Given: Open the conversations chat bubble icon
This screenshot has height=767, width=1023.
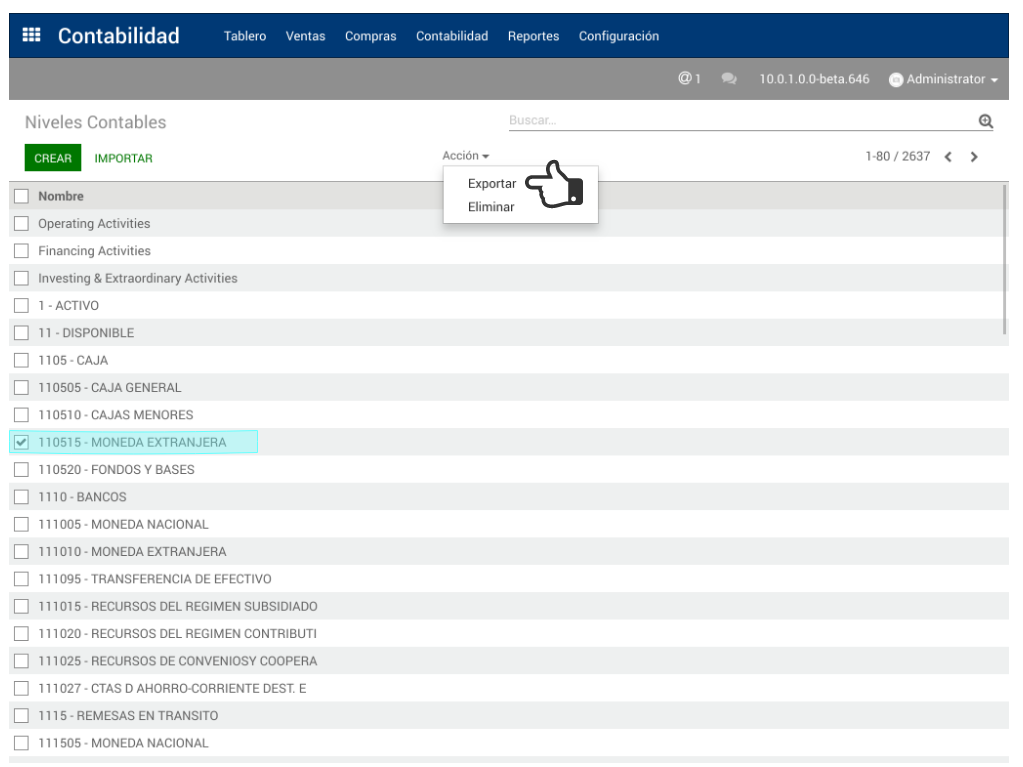Looking at the screenshot, I should 729,79.
